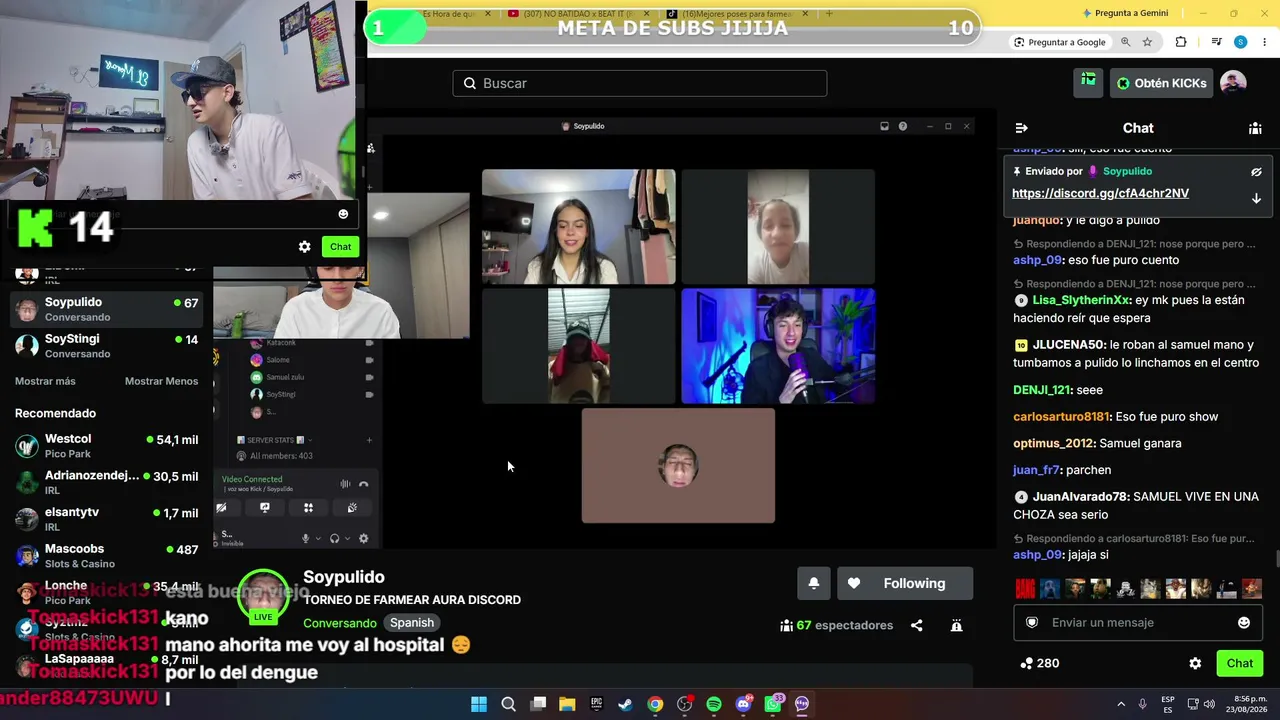
Task: Open a new Chrome tab
Action: 829,13
